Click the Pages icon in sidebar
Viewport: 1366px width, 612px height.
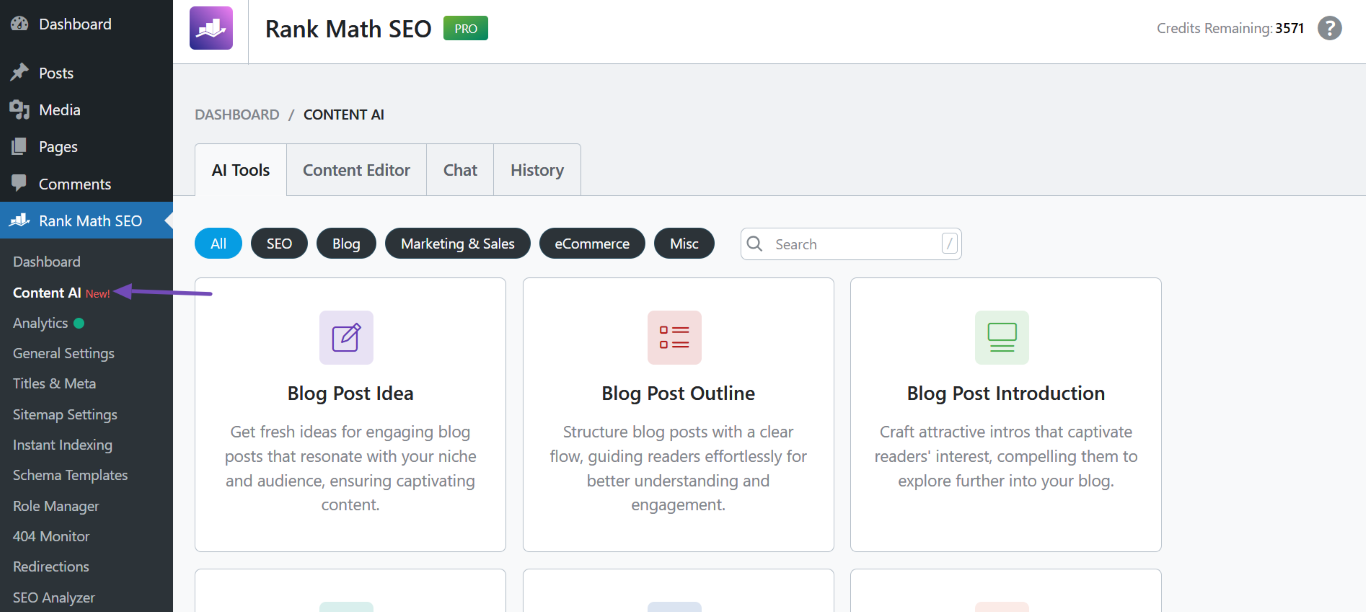(x=19, y=147)
